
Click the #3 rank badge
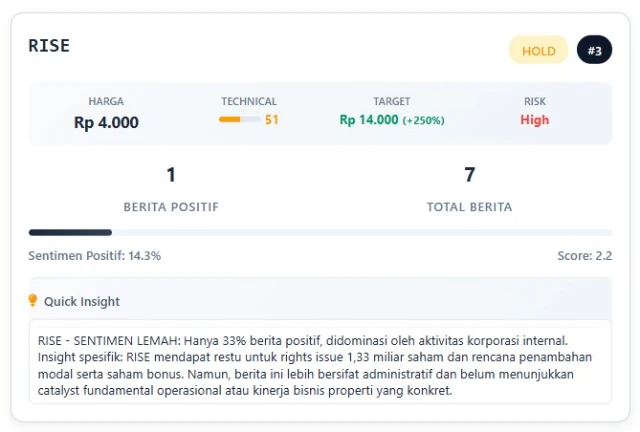[x=594, y=50]
